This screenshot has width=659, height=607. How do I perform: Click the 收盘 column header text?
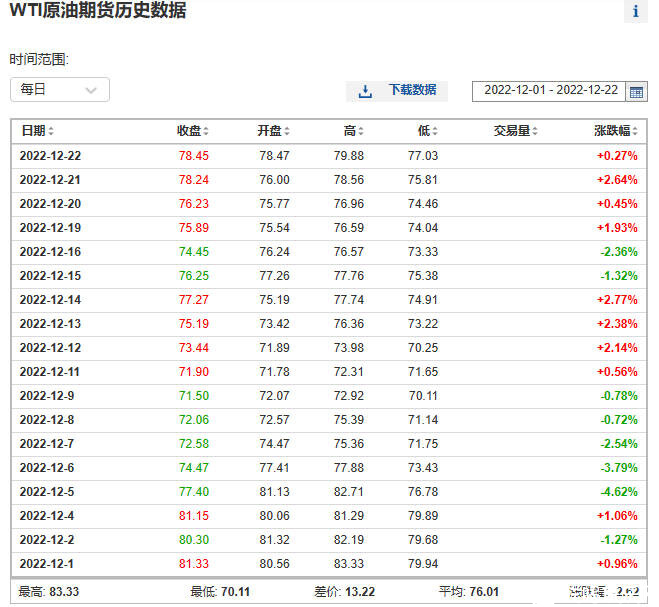tap(189, 131)
